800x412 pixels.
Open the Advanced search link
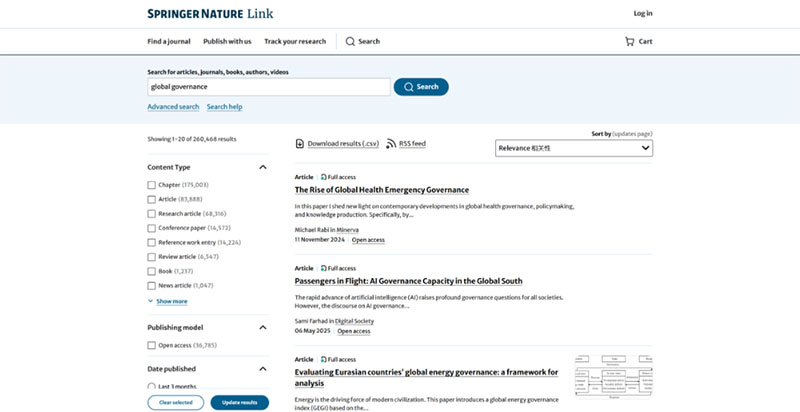pos(173,107)
